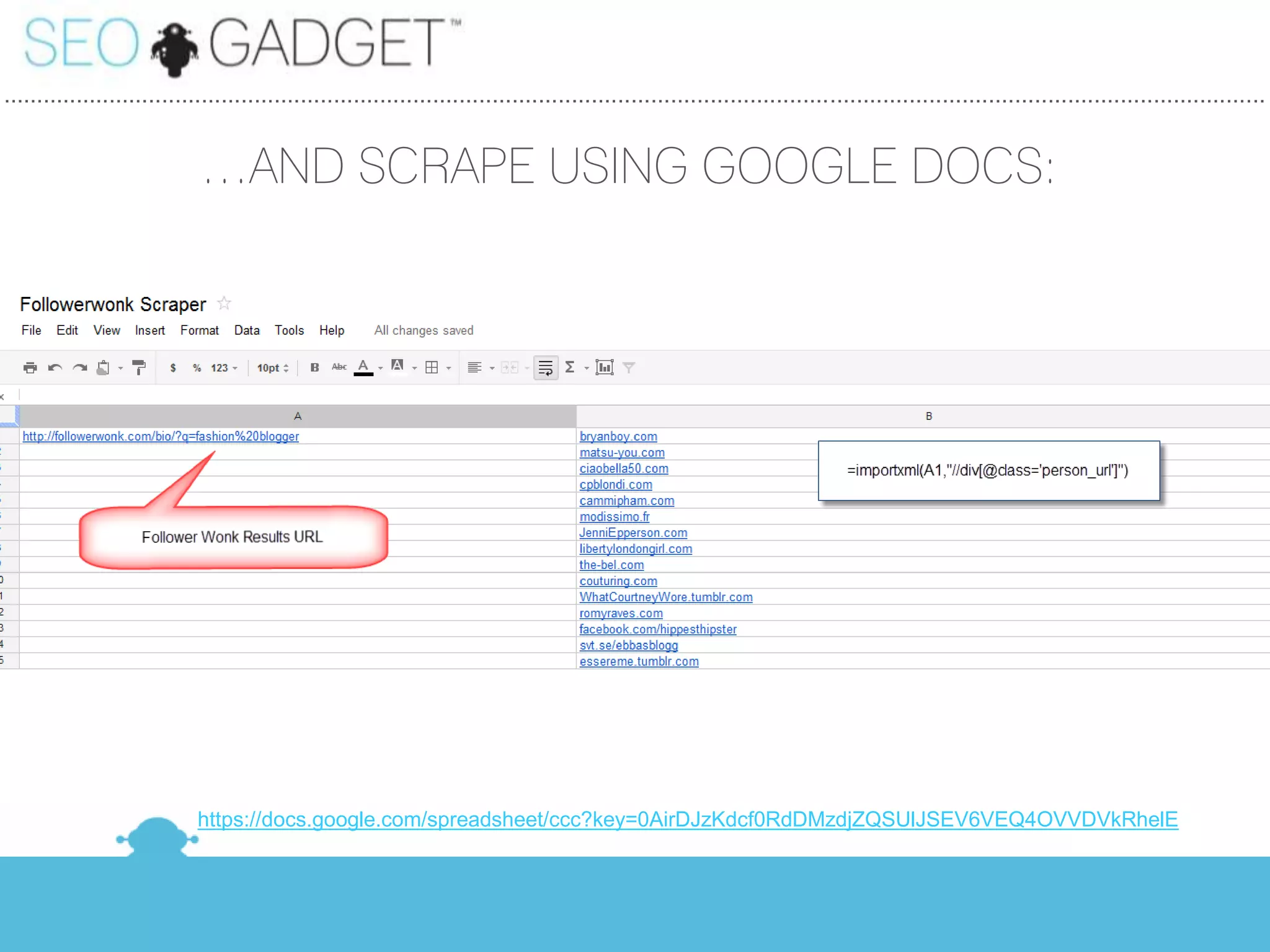Star the Followerwonk Scraper document
This screenshot has height=952, width=1270.
point(224,304)
